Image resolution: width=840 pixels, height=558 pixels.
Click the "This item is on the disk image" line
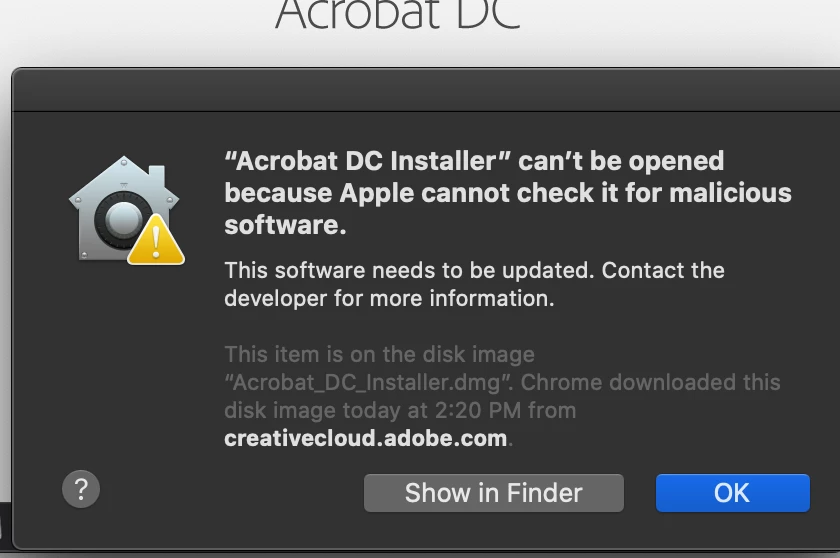[x=379, y=355]
